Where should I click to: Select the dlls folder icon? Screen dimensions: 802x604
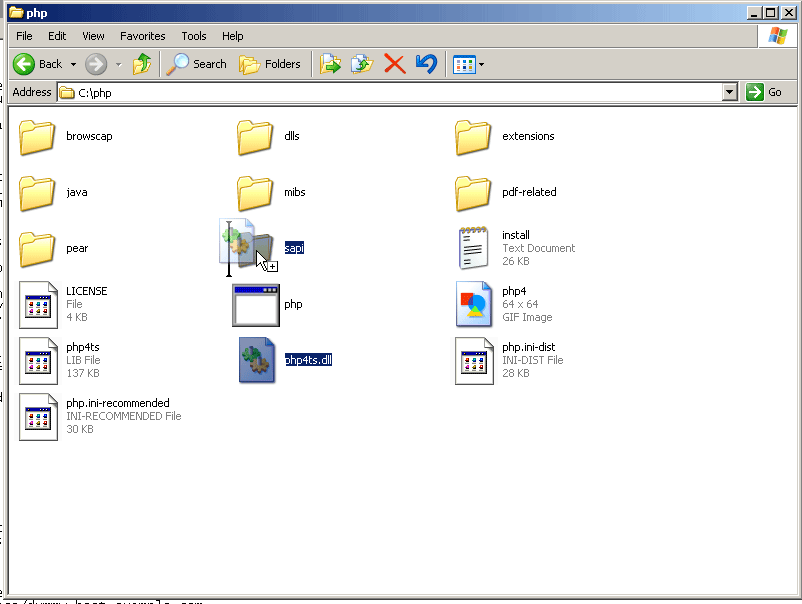(255, 137)
